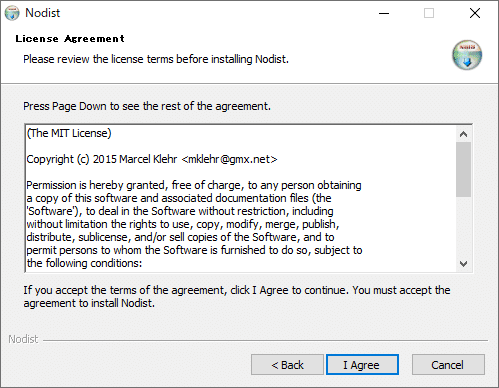Click the Nodist globe icon in title bar
Image resolution: width=499 pixels, height=388 pixels.
[x=12, y=13]
